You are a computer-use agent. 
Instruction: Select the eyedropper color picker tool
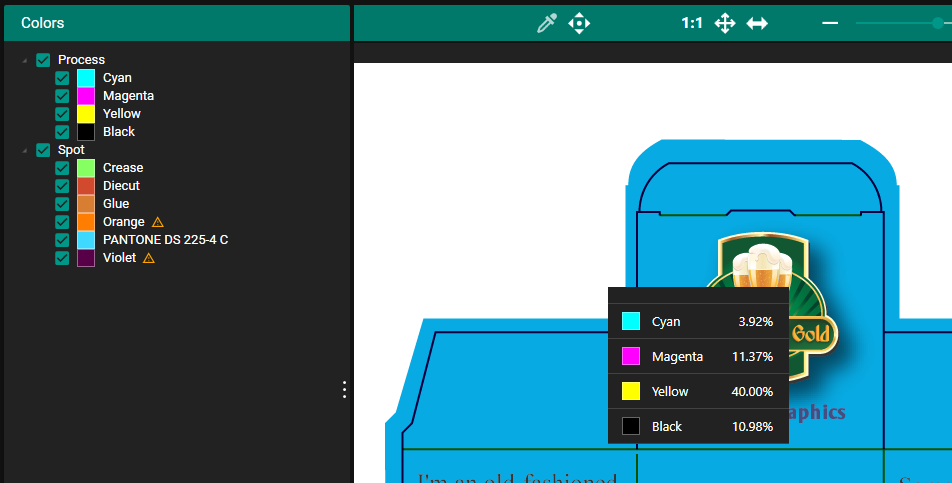point(546,23)
